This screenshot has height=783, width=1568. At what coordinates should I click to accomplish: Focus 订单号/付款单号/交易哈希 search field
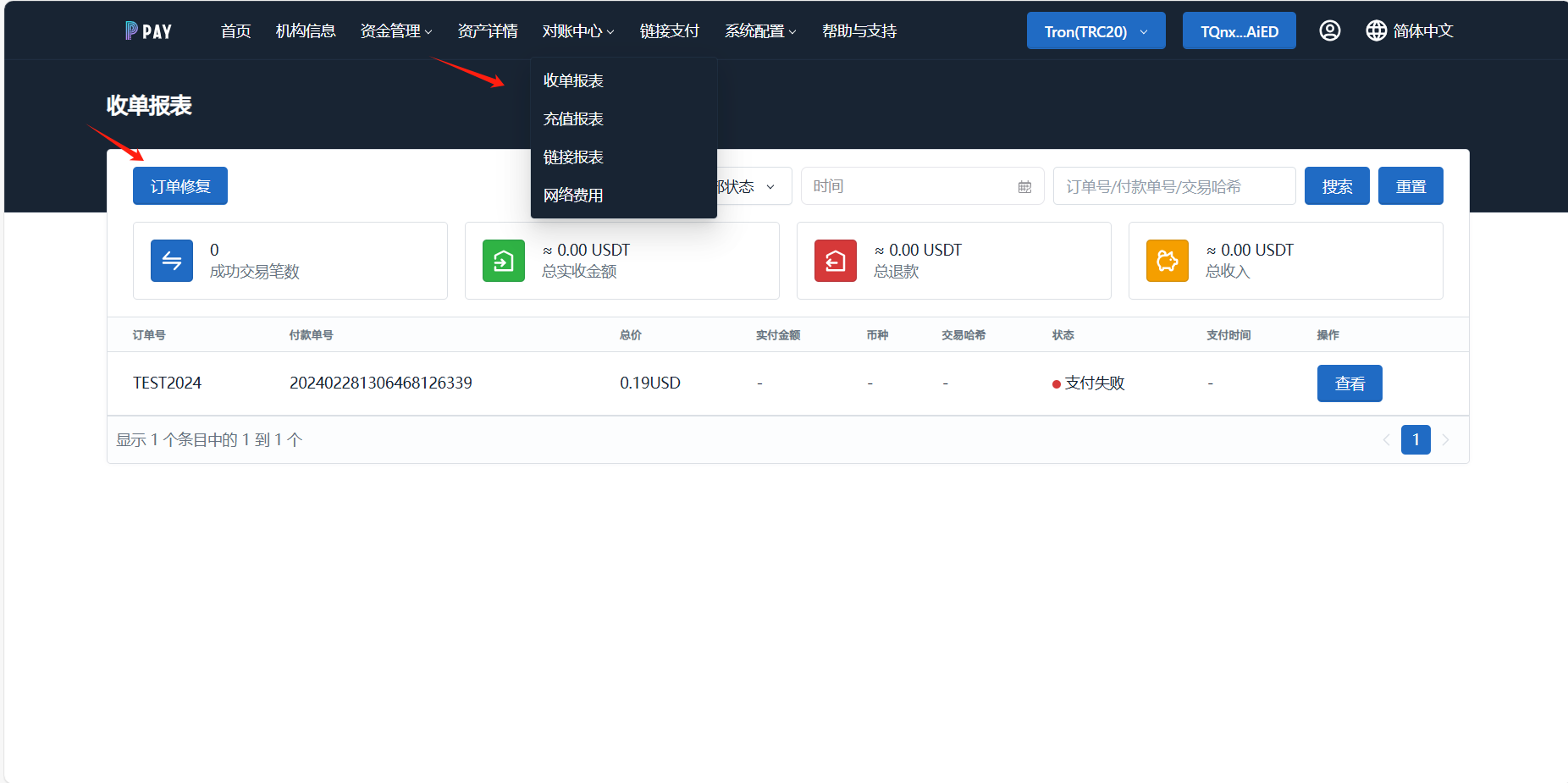[x=1174, y=186]
